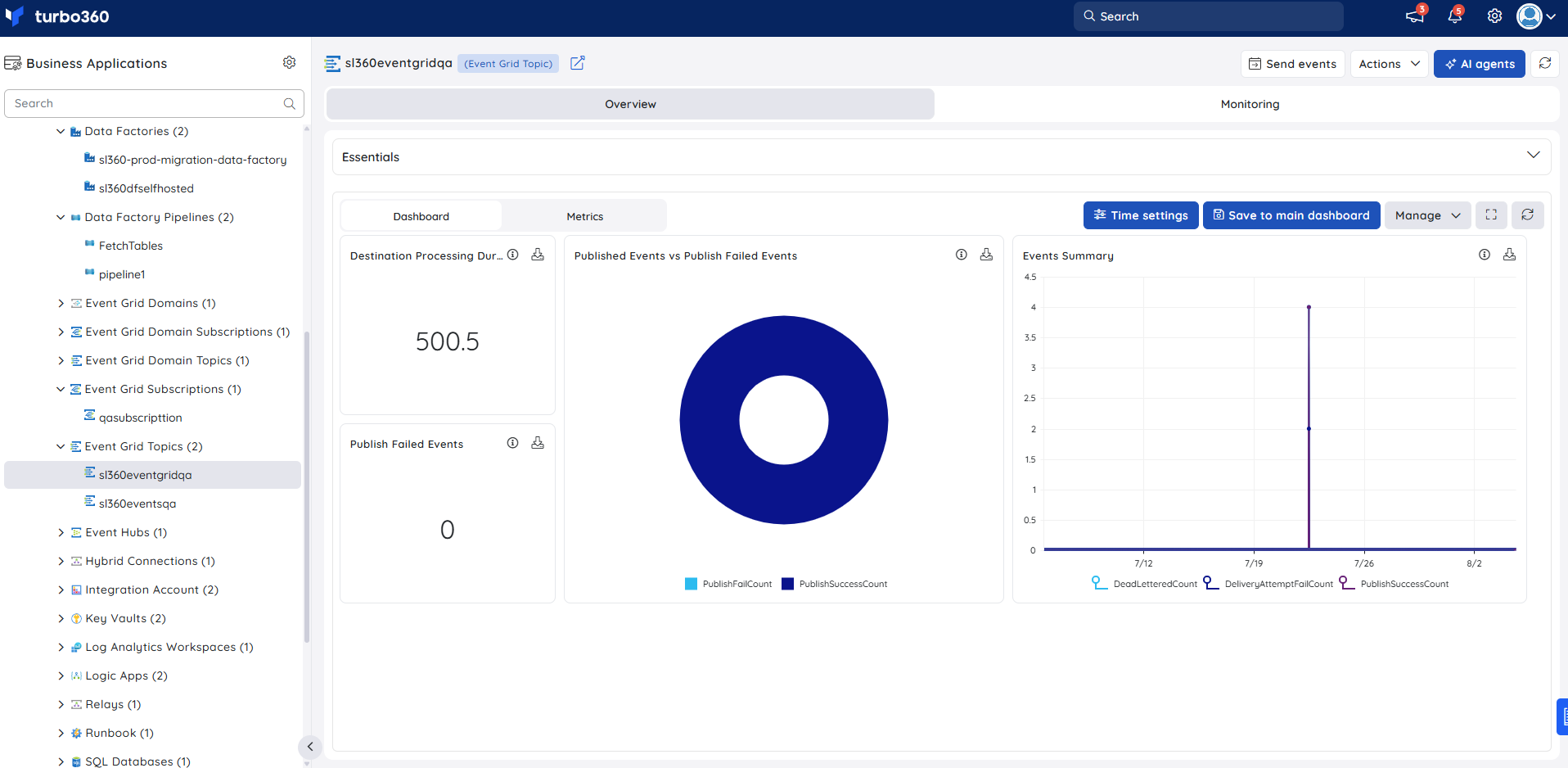Open the Manage dropdown
Image resolution: width=1568 pixels, height=768 pixels.
coord(1427,215)
